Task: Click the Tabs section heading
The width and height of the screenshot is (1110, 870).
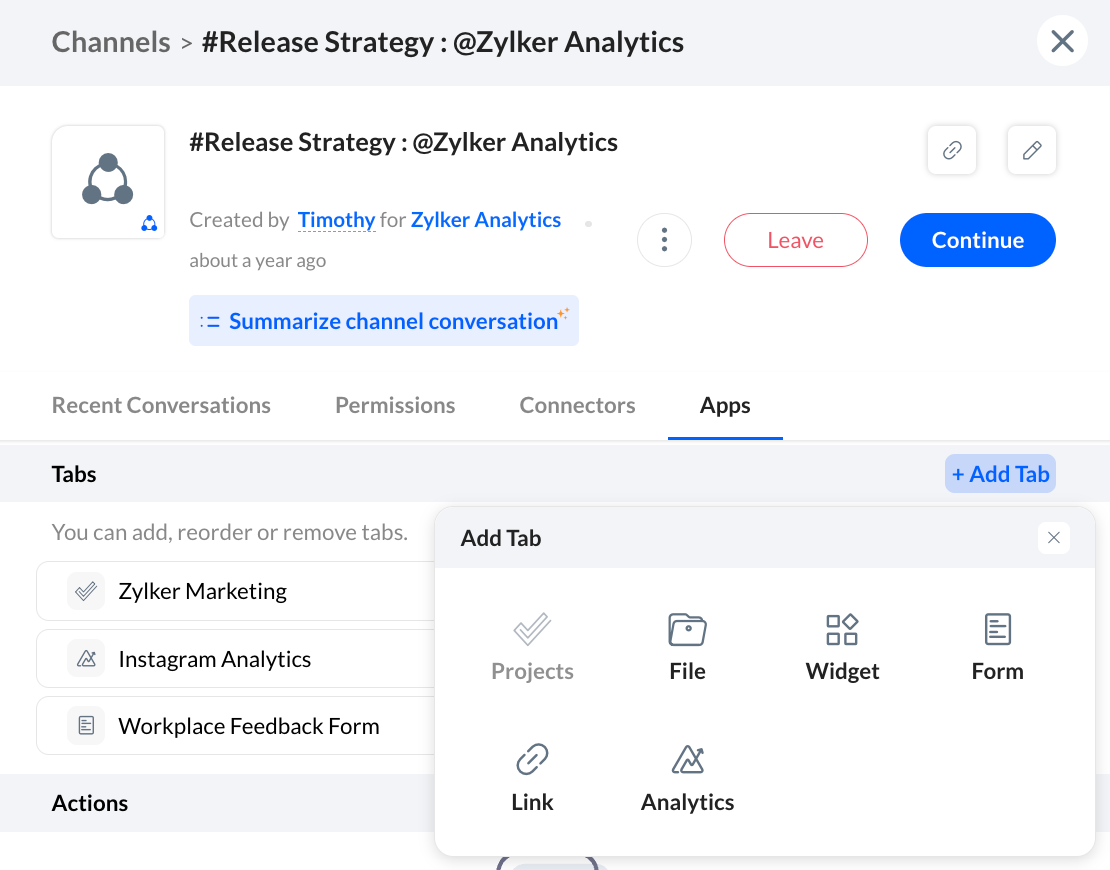Action: pos(74,474)
